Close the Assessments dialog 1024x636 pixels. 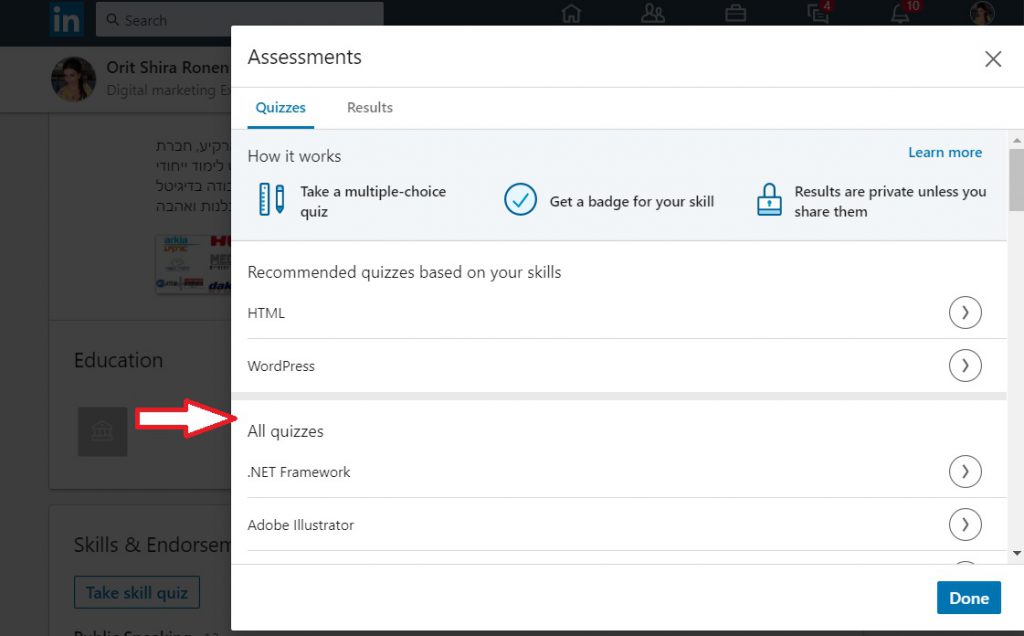coord(993,59)
